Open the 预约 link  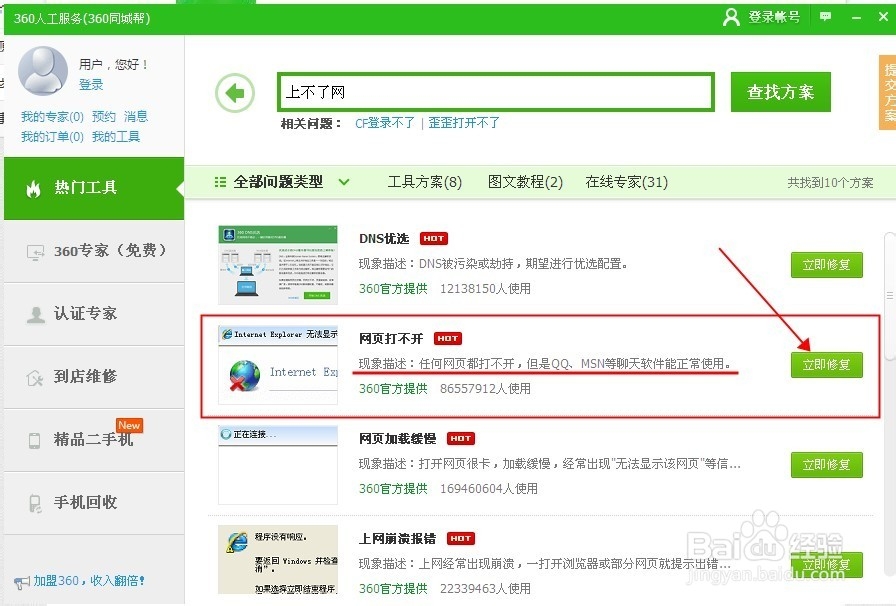click(103, 117)
